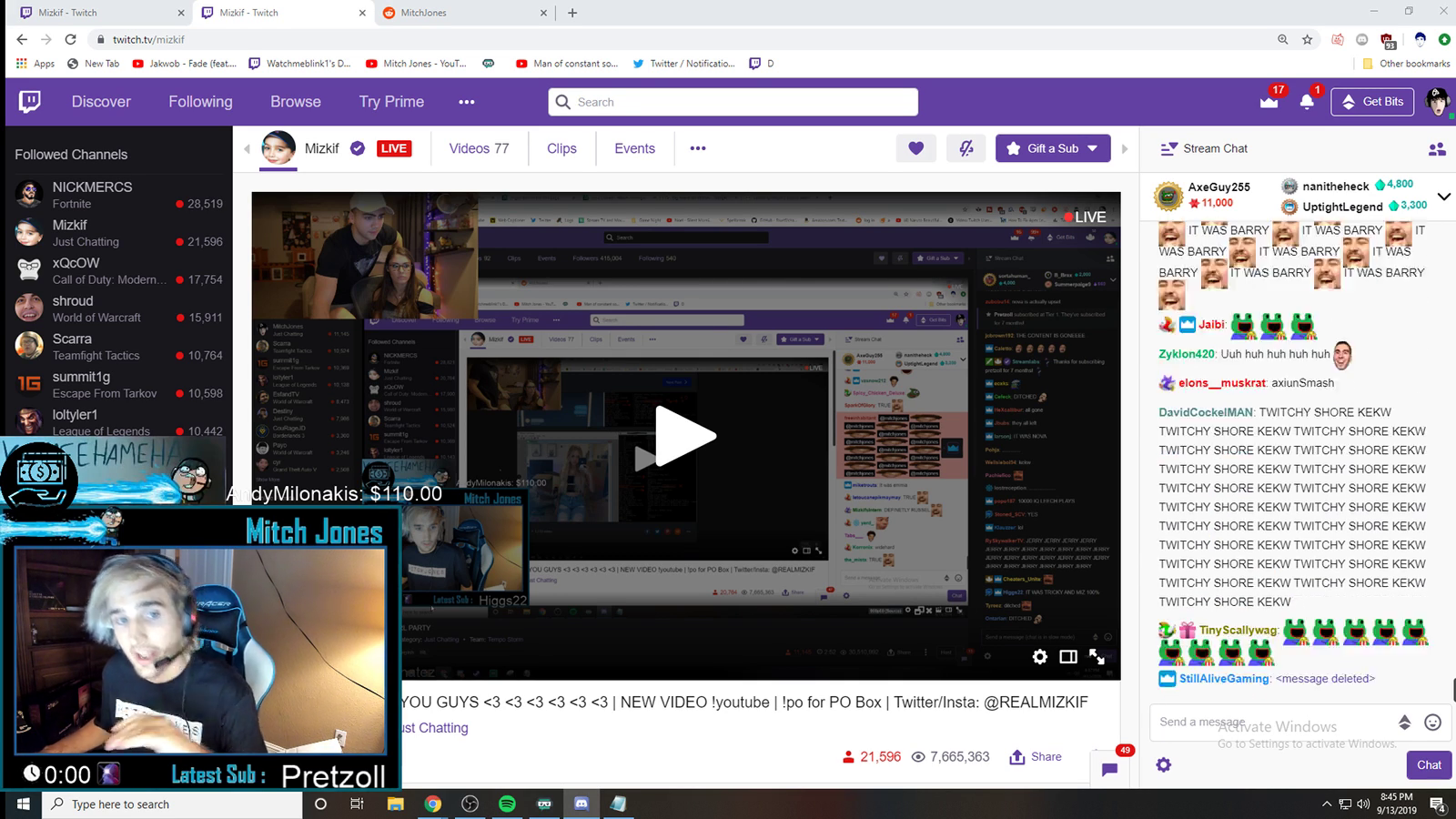This screenshot has height=819, width=1456.
Task: Click the Twitch Search field
Action: pyautogui.click(x=733, y=102)
